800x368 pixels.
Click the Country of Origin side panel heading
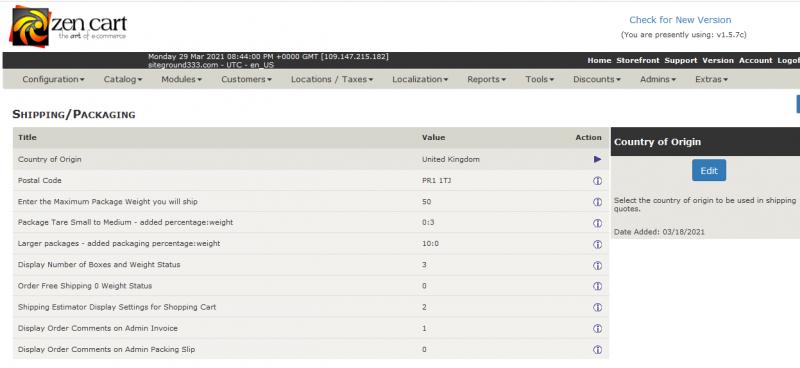tap(657, 142)
